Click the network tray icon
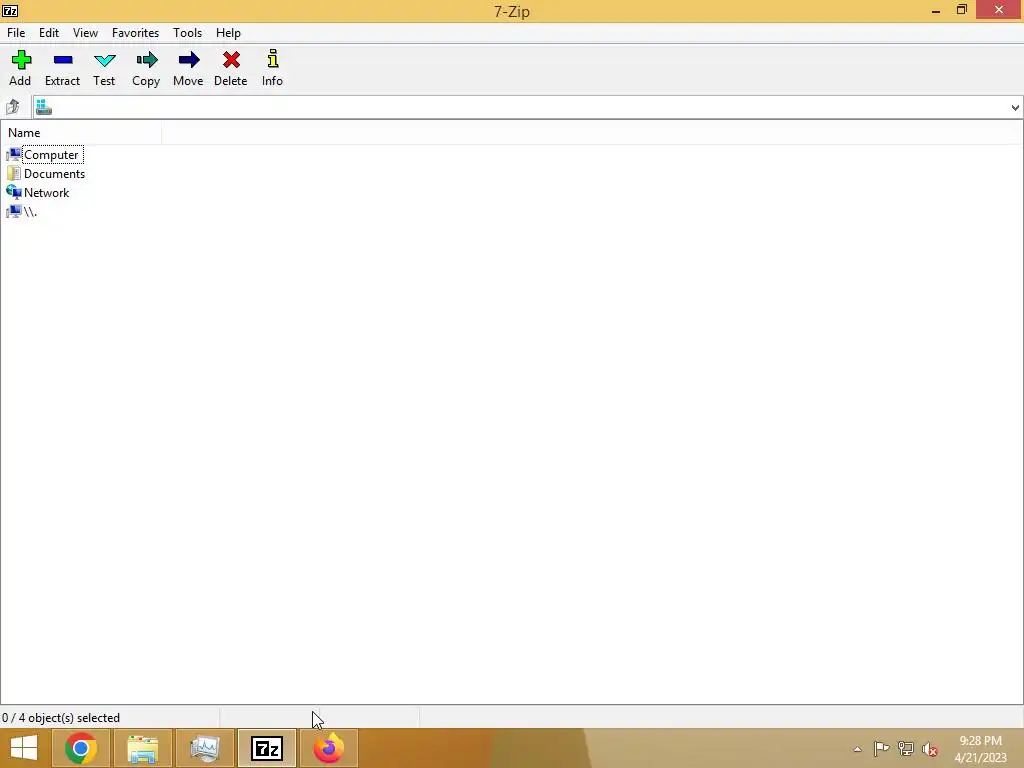The image size is (1024, 768). tap(906, 749)
